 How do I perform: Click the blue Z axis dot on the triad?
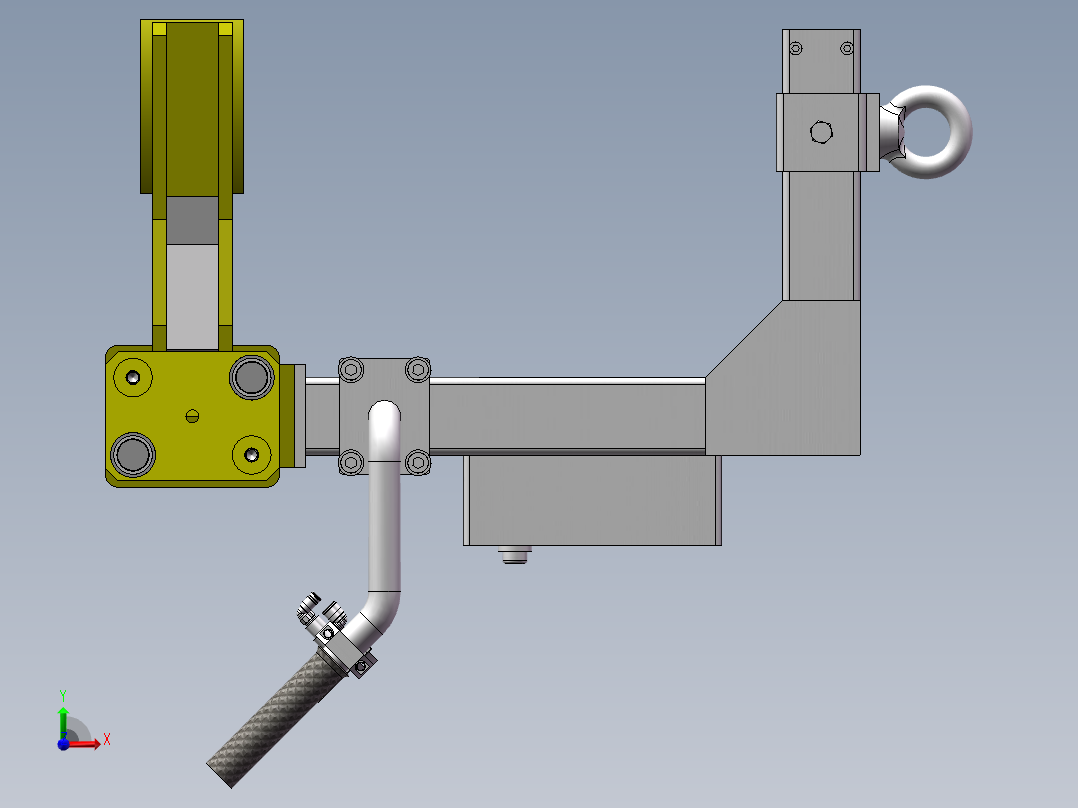pyautogui.click(x=63, y=744)
